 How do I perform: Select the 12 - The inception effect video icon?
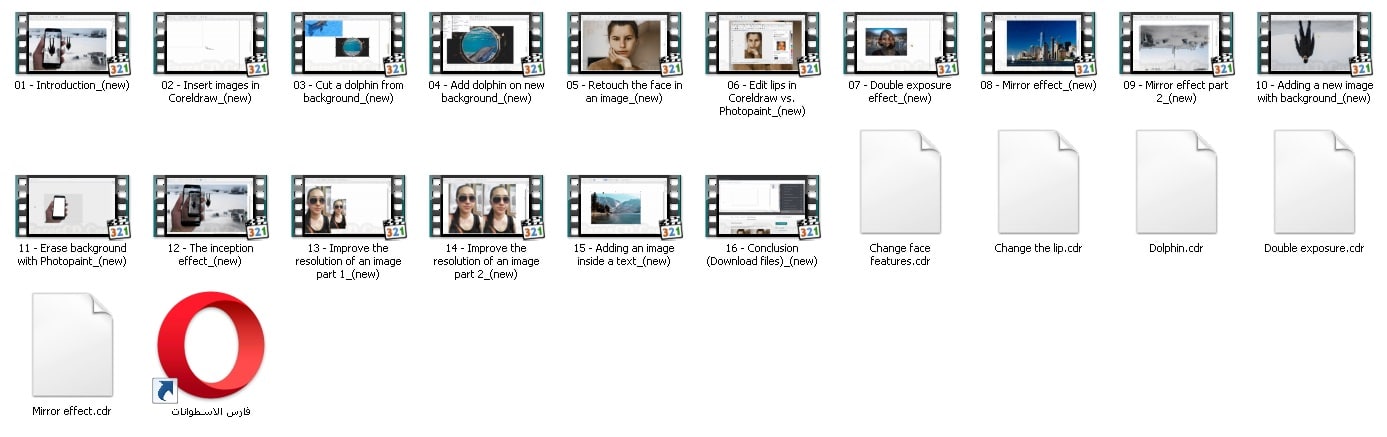[x=210, y=207]
